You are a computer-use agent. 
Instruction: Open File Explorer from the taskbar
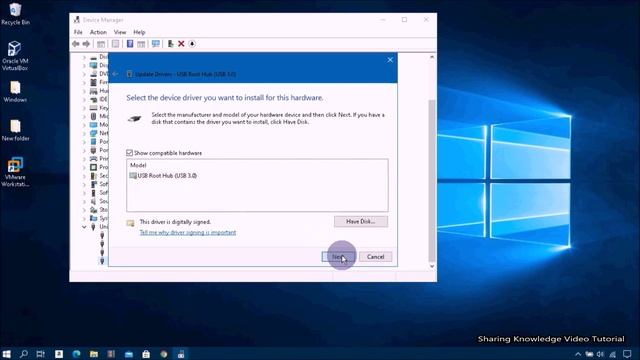click(94, 353)
